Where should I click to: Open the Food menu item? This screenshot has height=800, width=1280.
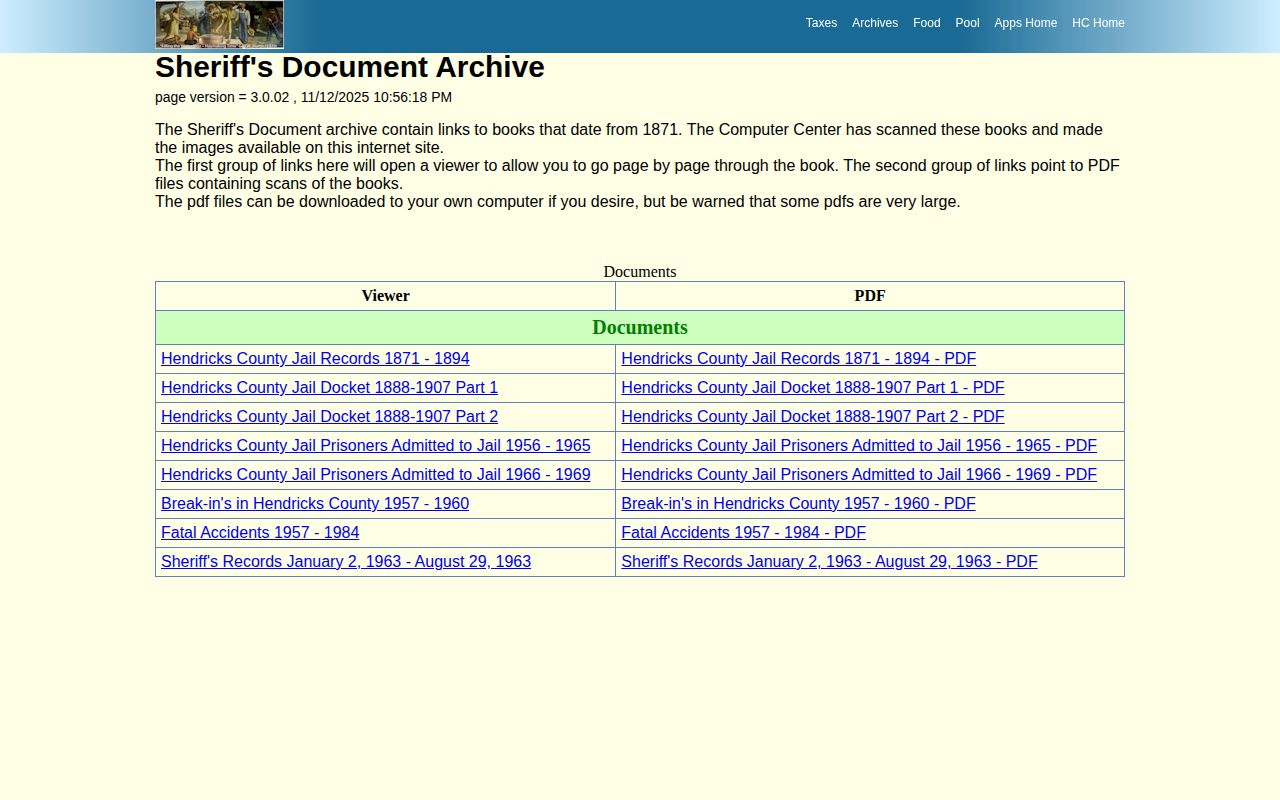[926, 23]
